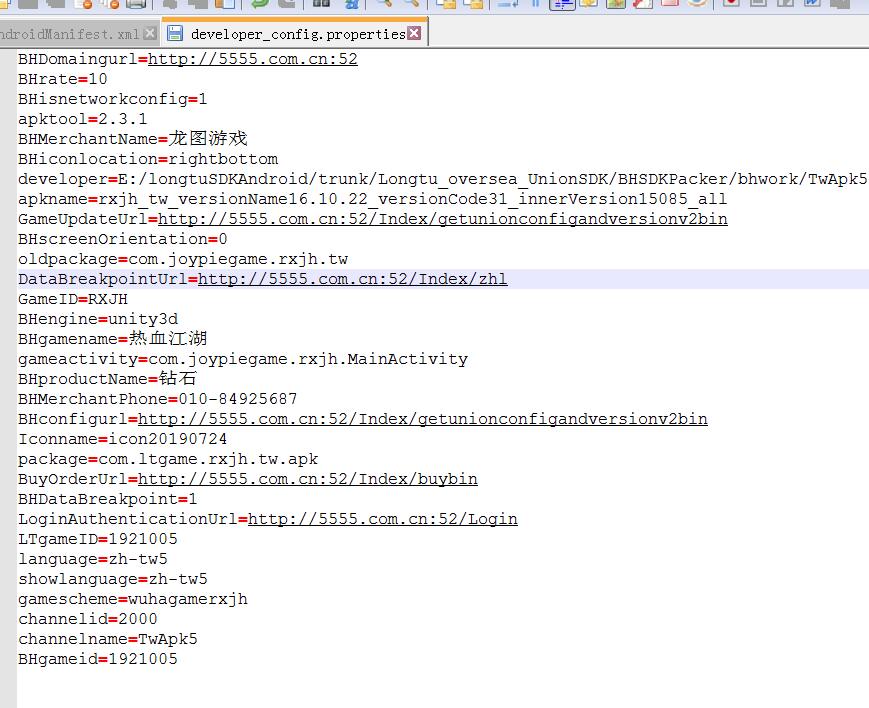Image resolution: width=869 pixels, height=708 pixels.
Task: Click the save icon on developer_config.properties tab
Action: coord(175,34)
